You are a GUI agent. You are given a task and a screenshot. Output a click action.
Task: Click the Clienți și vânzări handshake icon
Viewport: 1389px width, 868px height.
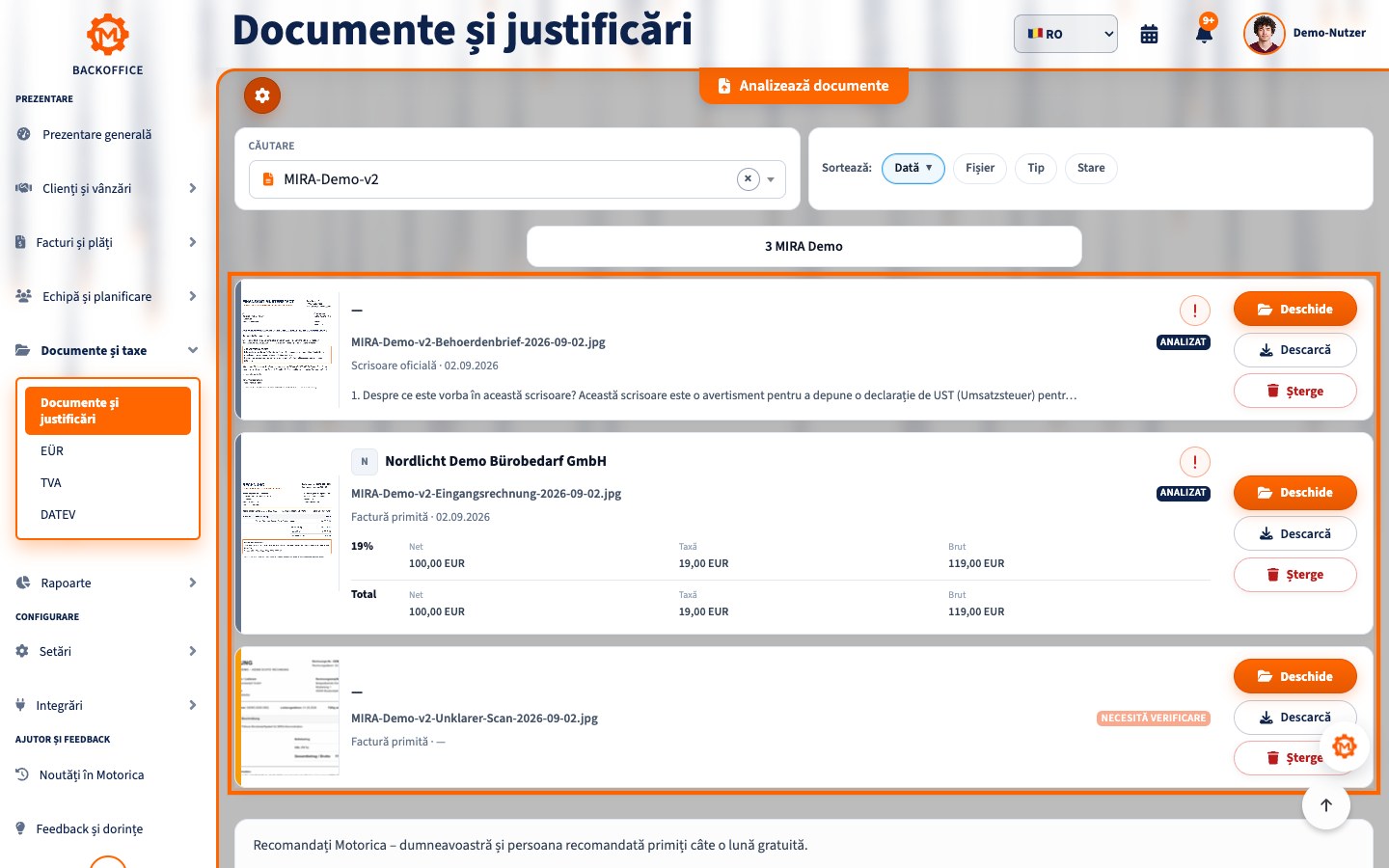(23, 188)
